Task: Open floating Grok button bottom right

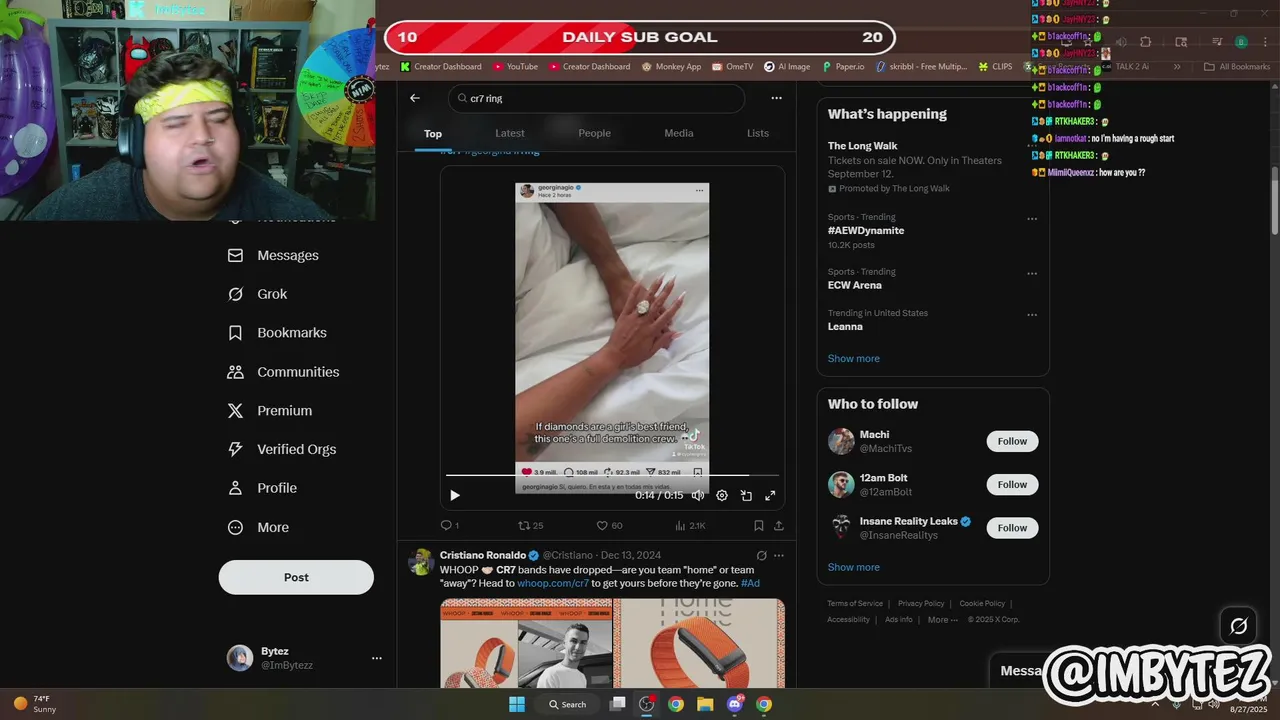Action: 1239,626
